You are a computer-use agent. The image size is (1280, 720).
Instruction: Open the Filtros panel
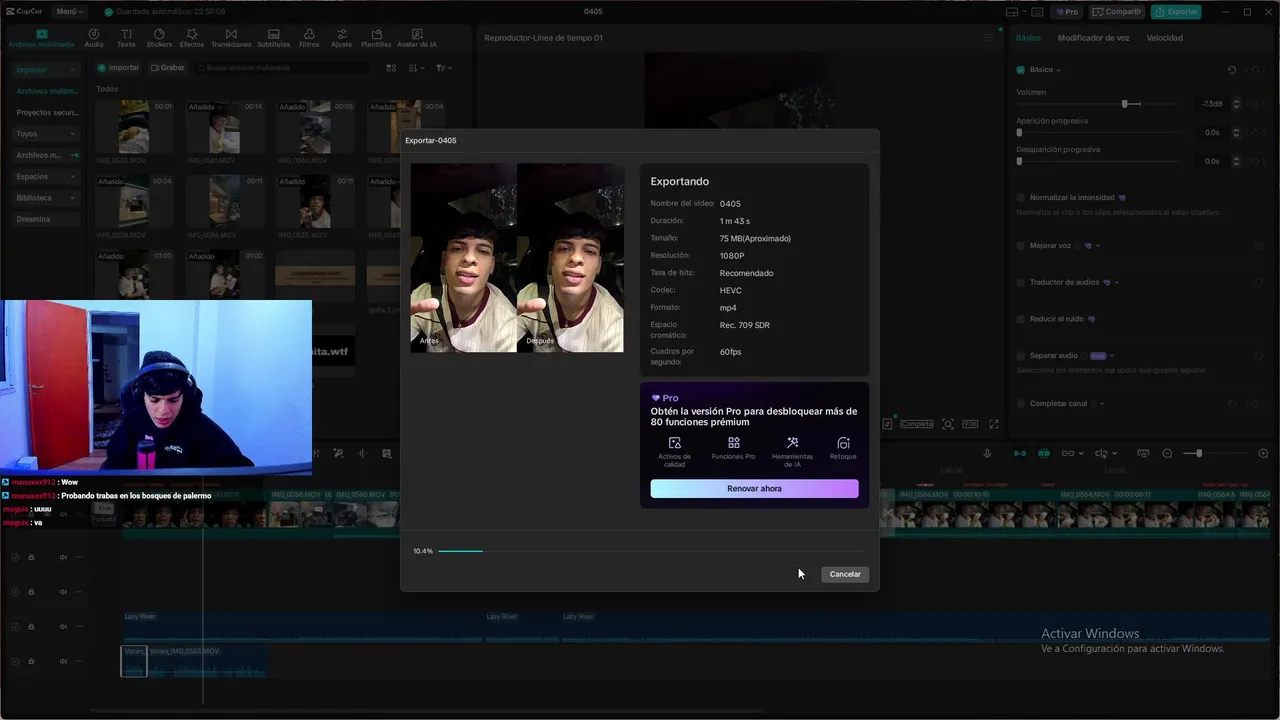[x=309, y=38]
